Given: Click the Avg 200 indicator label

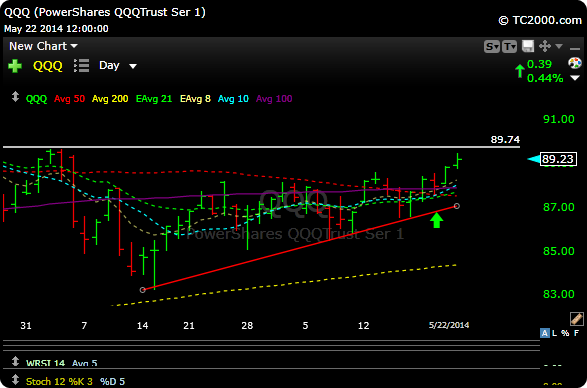Looking at the screenshot, I should pyautogui.click(x=110, y=99).
